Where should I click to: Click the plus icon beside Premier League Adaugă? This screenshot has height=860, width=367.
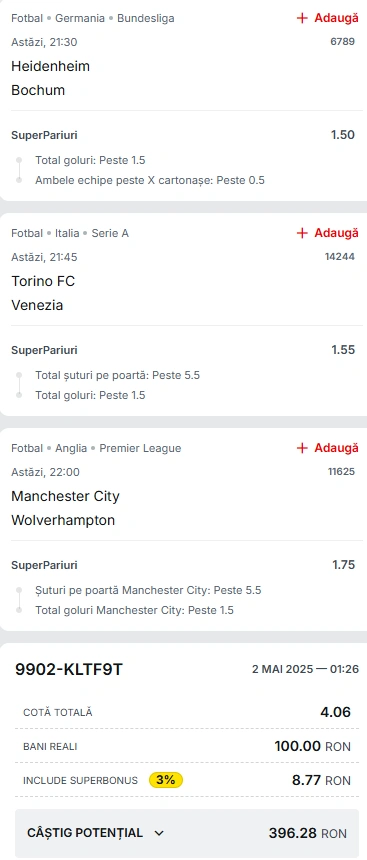302,448
